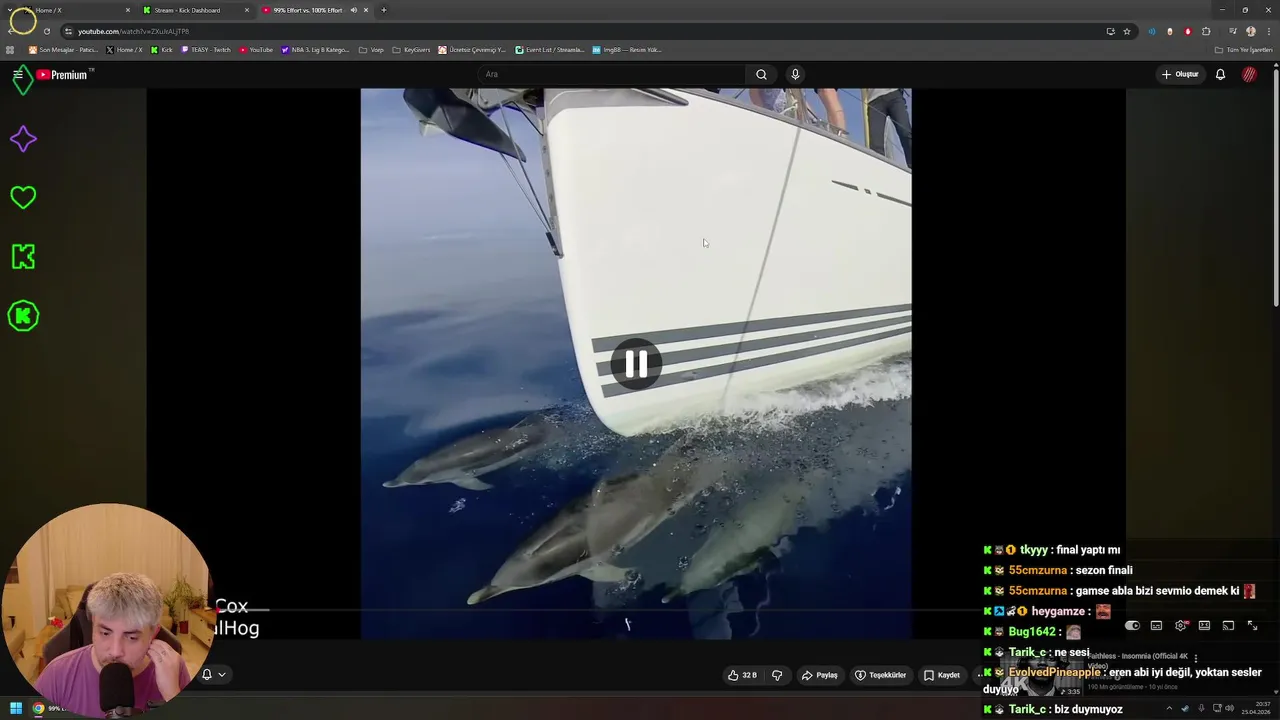Open Tüm Yer İşaretleri bookmarks folder
The image size is (1280, 720).
(x=1243, y=49)
